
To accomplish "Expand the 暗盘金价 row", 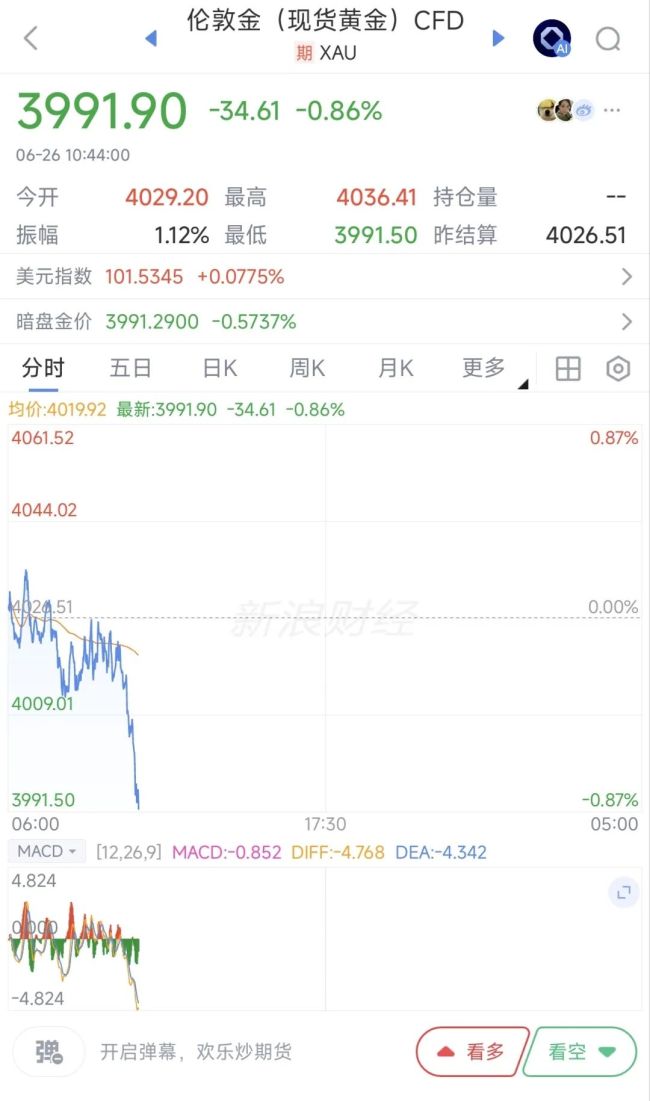I will click(x=325, y=322).
